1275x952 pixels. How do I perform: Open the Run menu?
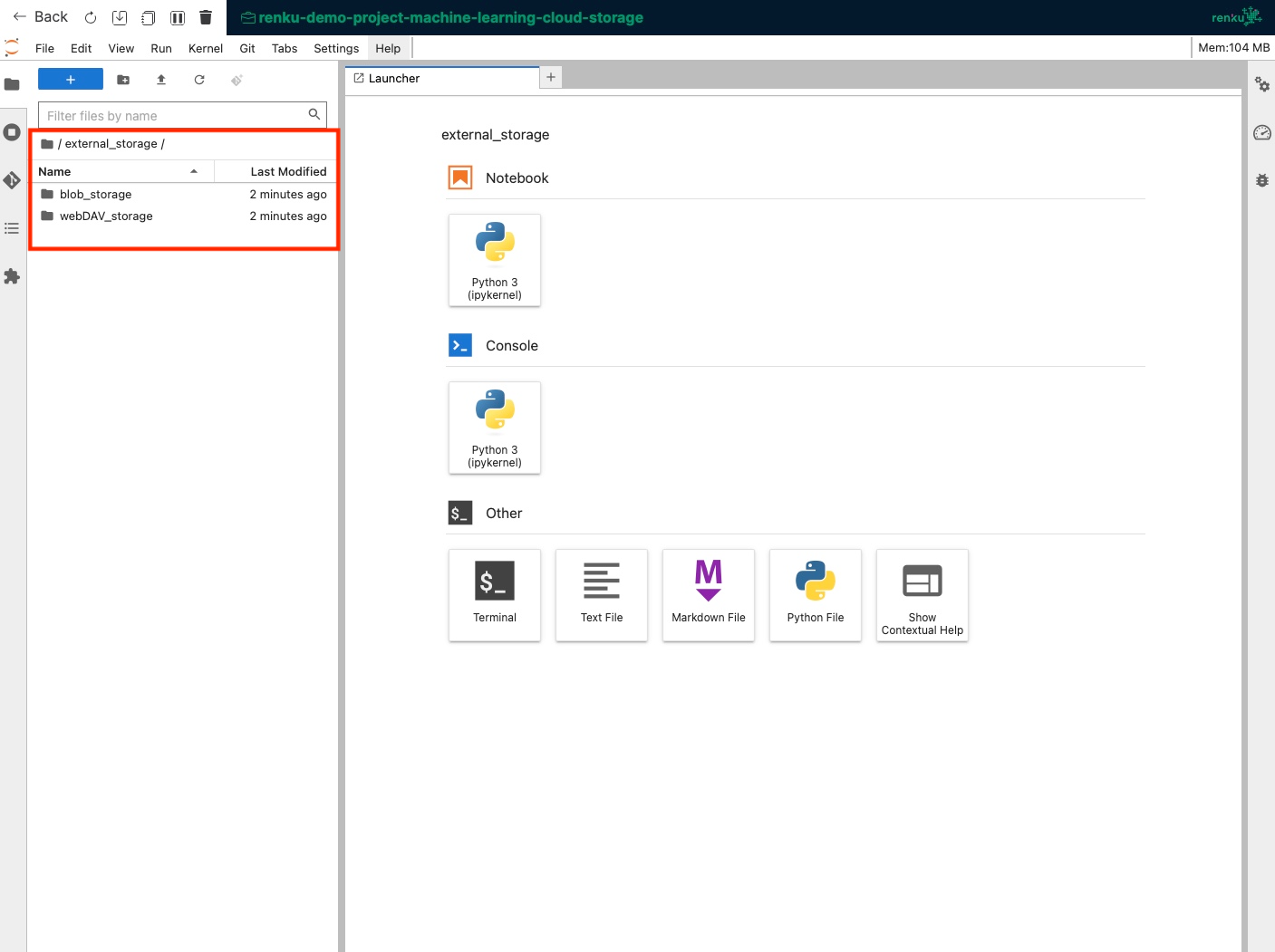pyautogui.click(x=161, y=49)
